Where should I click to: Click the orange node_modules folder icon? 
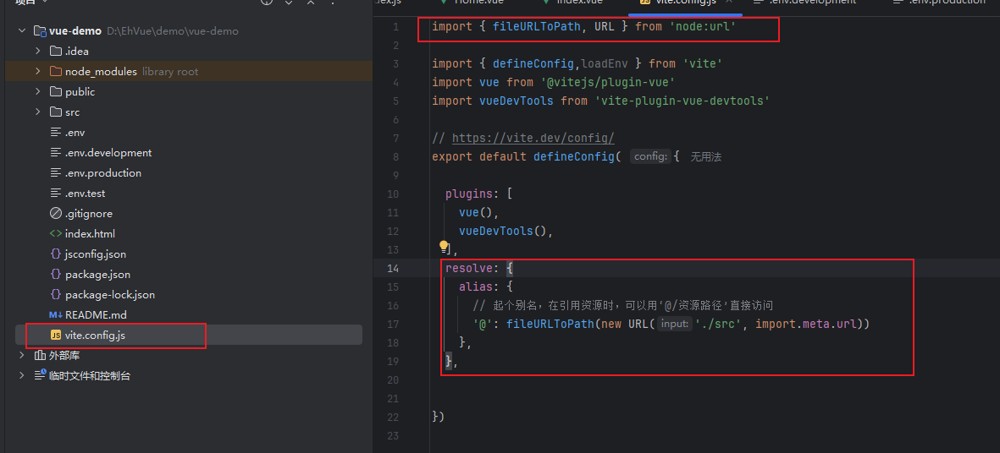click(55, 71)
